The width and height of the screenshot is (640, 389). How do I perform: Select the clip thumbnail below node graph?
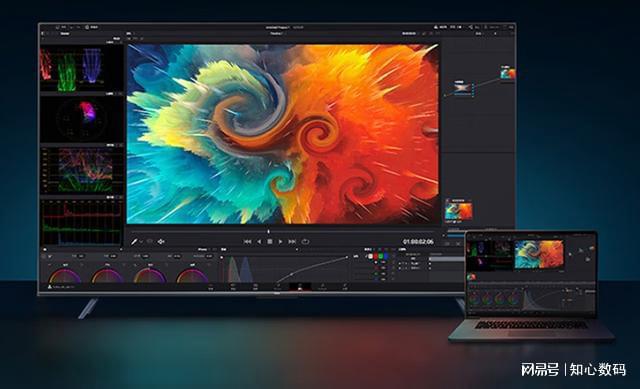458,211
